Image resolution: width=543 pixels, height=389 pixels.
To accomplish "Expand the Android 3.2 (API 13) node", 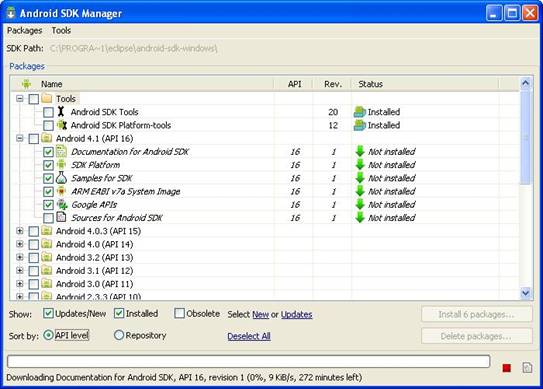I will (x=20, y=257).
